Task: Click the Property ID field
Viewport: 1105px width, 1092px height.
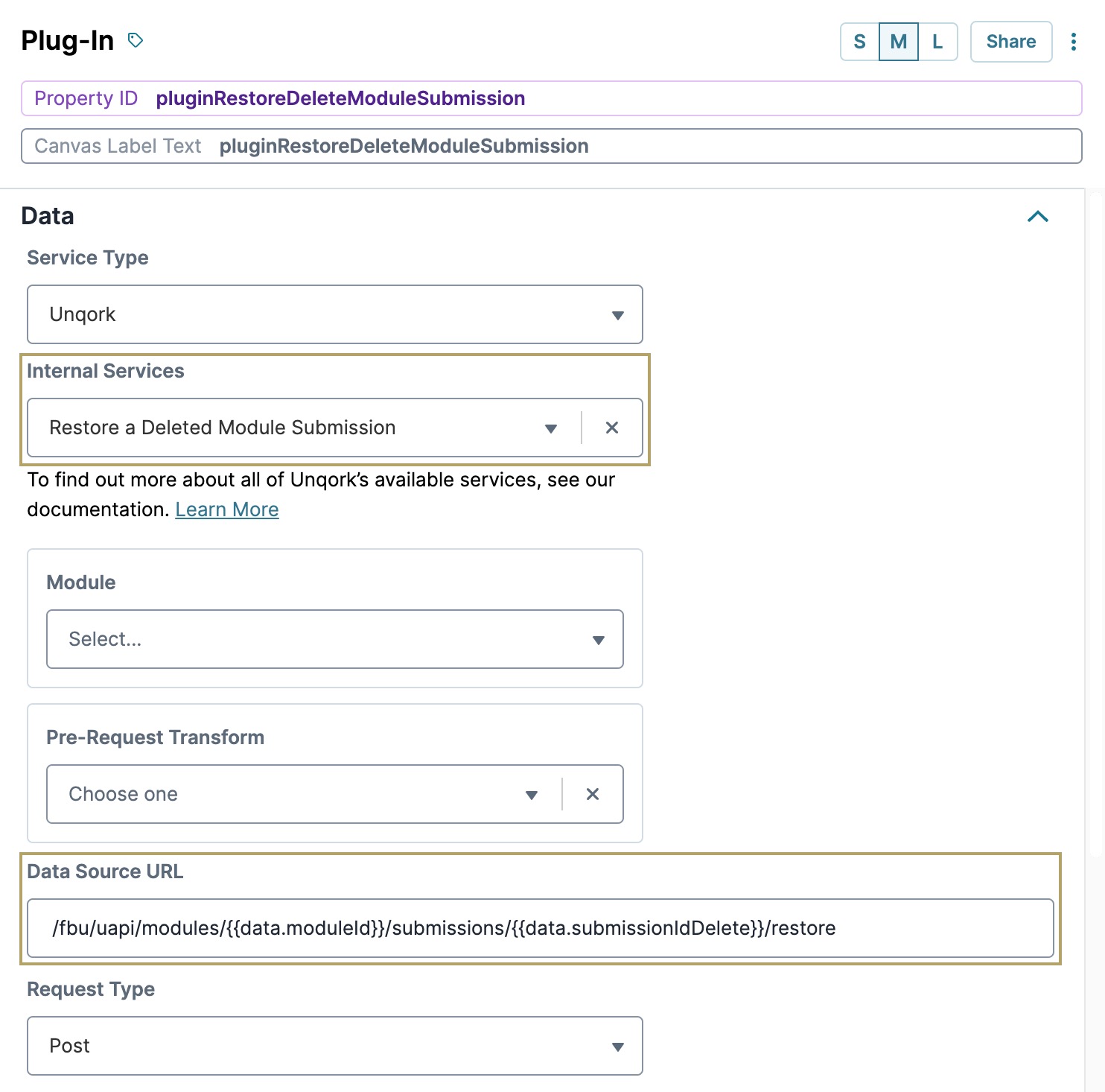Action: (x=552, y=98)
